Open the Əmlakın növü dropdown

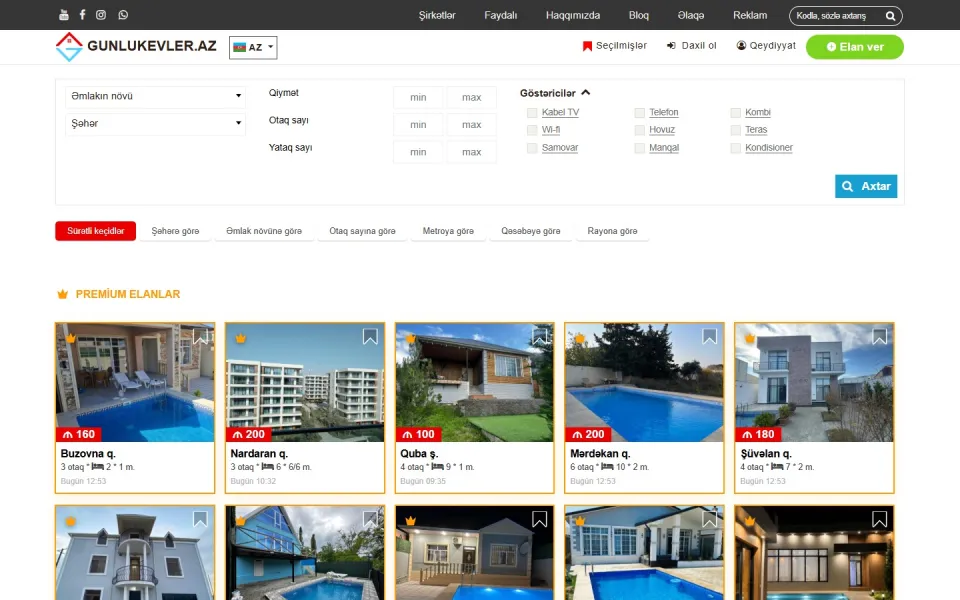(x=156, y=97)
